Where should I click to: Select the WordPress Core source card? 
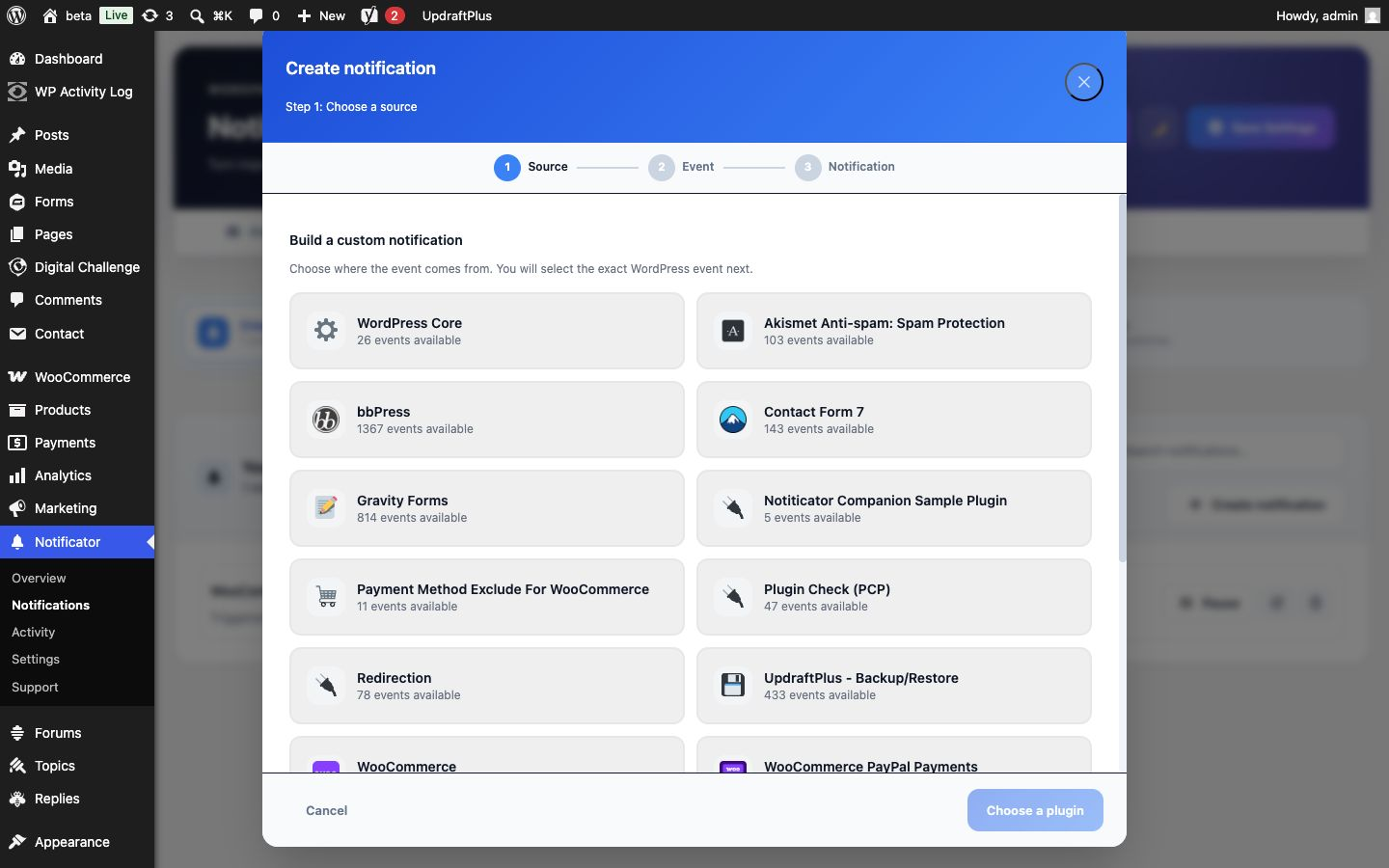(487, 331)
